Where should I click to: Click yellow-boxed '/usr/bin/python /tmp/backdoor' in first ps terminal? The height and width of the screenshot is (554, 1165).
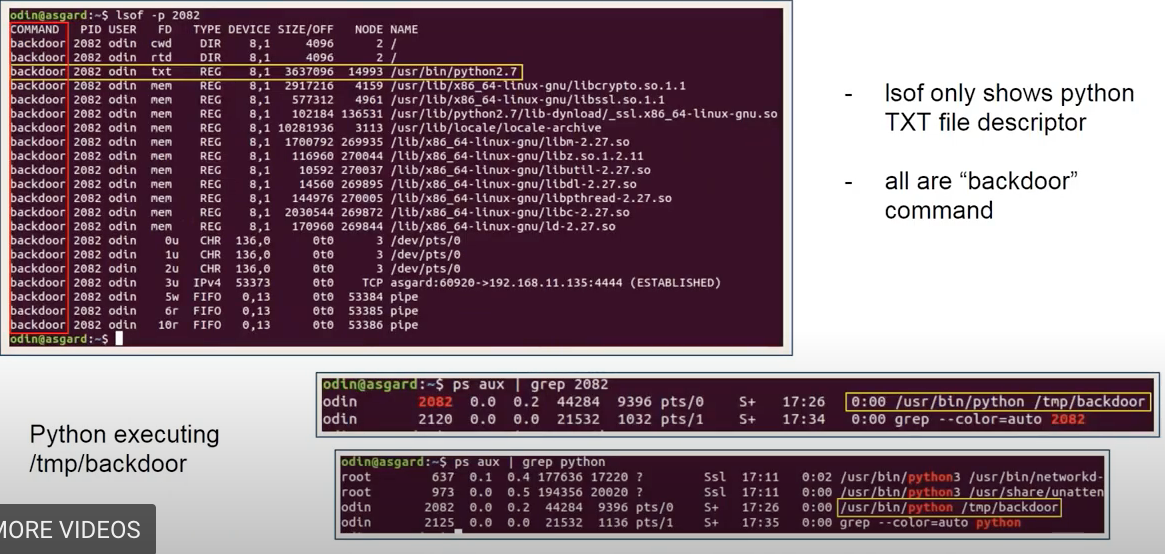pos(998,402)
